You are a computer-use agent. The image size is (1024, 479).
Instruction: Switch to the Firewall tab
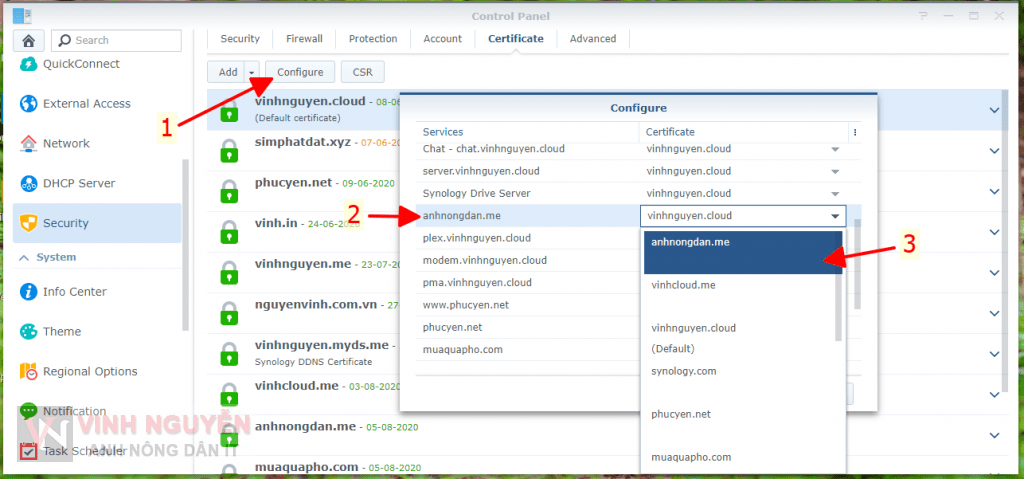pyautogui.click(x=304, y=39)
